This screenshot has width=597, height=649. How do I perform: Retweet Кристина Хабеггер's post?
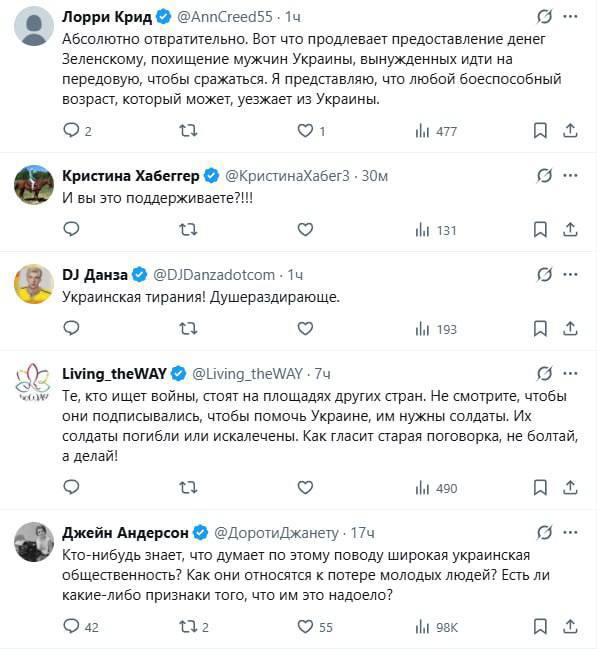[x=188, y=230]
